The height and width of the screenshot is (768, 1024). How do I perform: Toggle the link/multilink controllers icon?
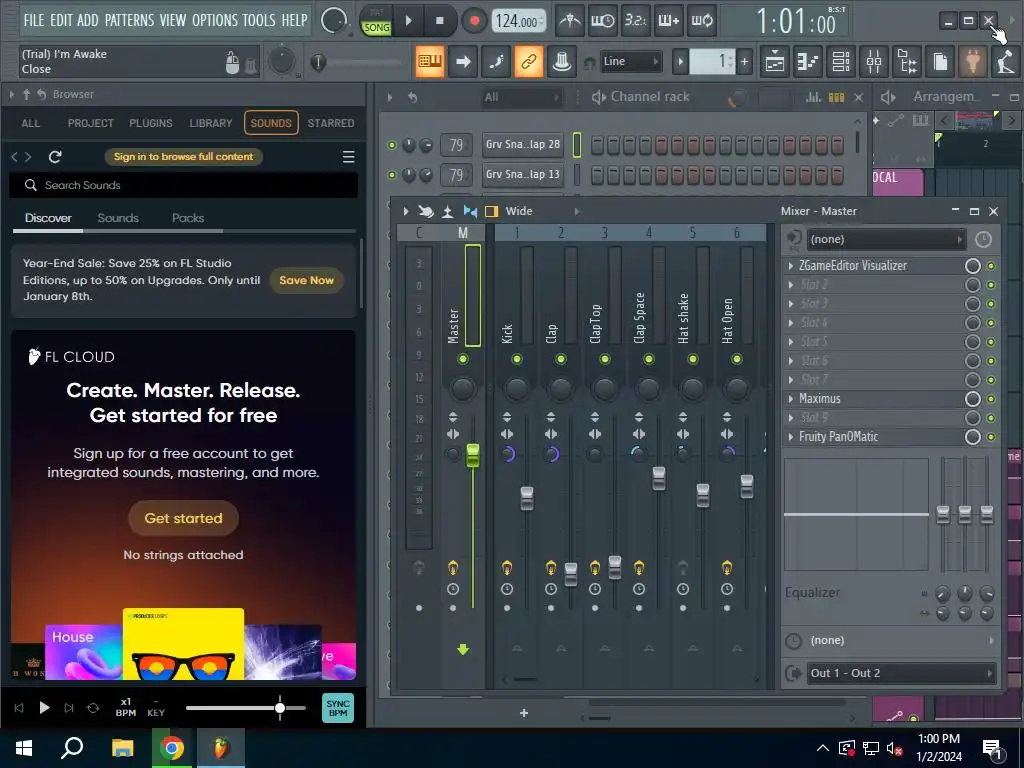click(528, 62)
